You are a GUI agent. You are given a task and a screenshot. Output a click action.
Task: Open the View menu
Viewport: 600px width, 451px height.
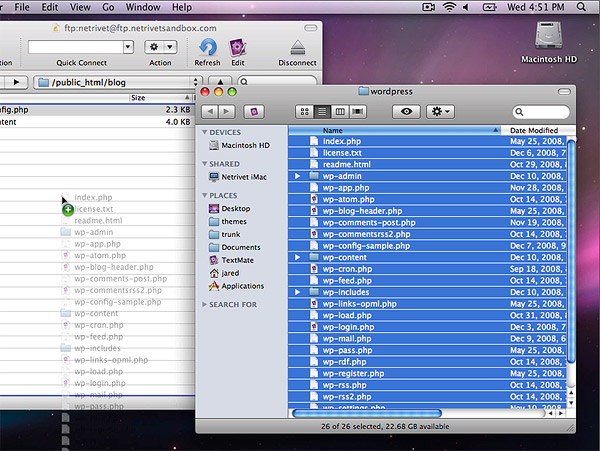point(80,7)
